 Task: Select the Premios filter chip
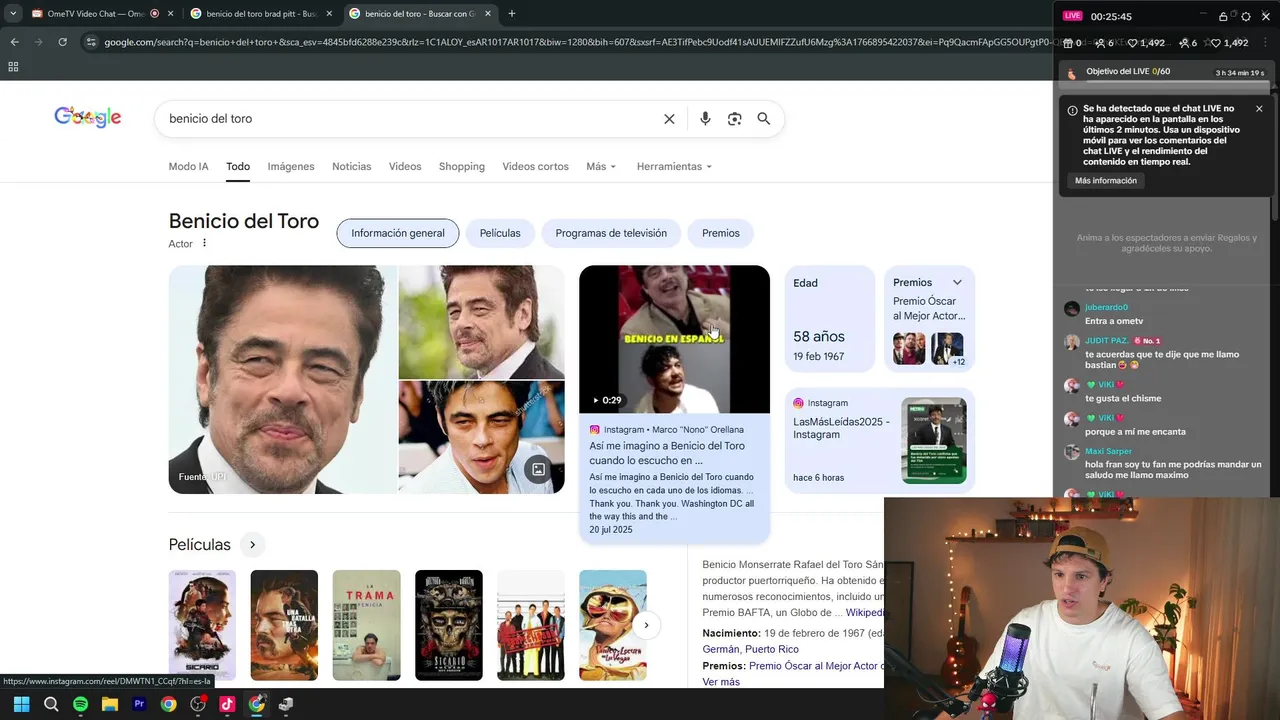(721, 233)
